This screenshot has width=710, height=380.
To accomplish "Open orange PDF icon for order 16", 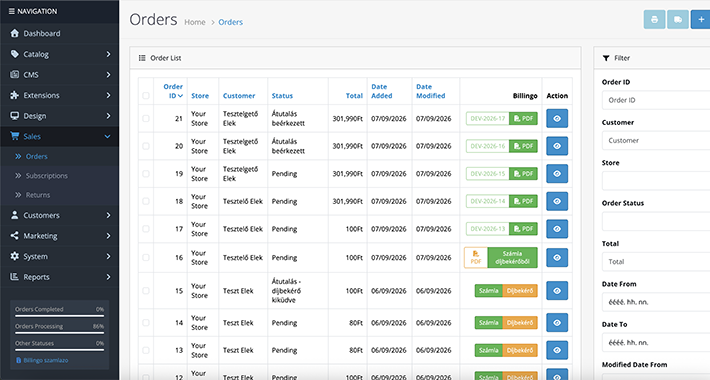I will coord(476,258).
